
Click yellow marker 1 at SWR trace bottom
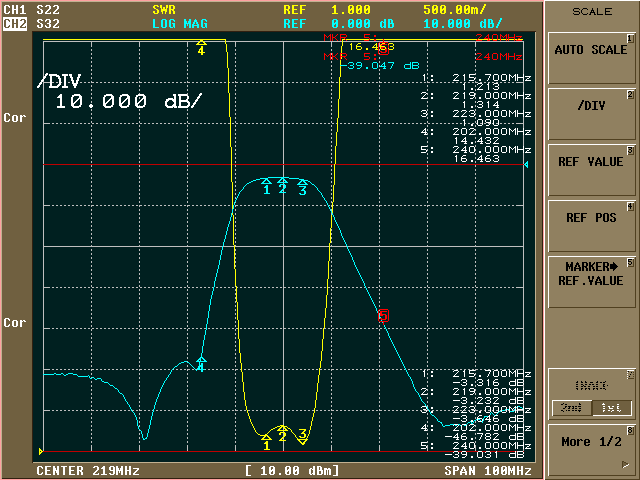[266, 440]
